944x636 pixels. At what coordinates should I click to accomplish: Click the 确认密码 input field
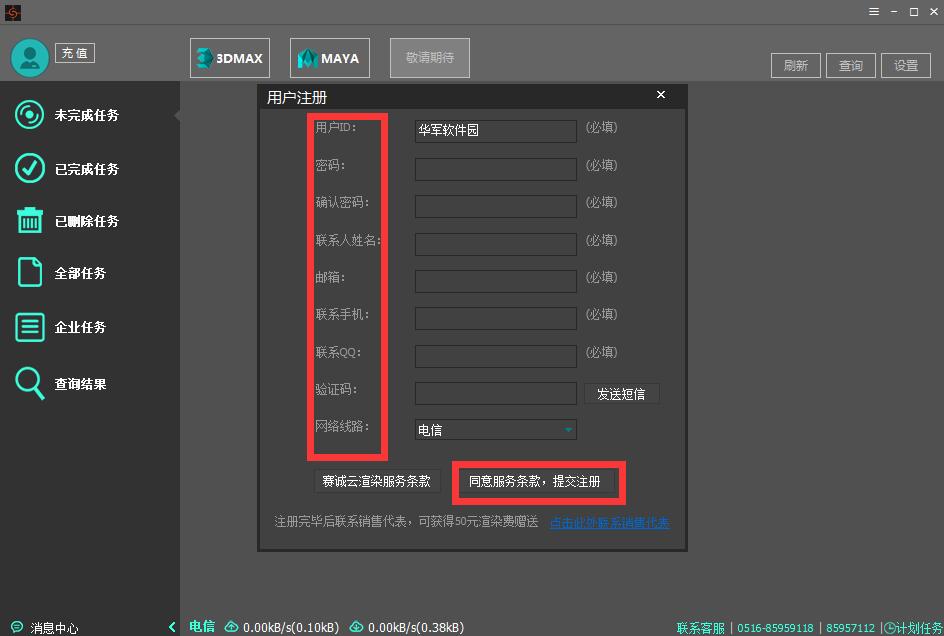click(495, 207)
